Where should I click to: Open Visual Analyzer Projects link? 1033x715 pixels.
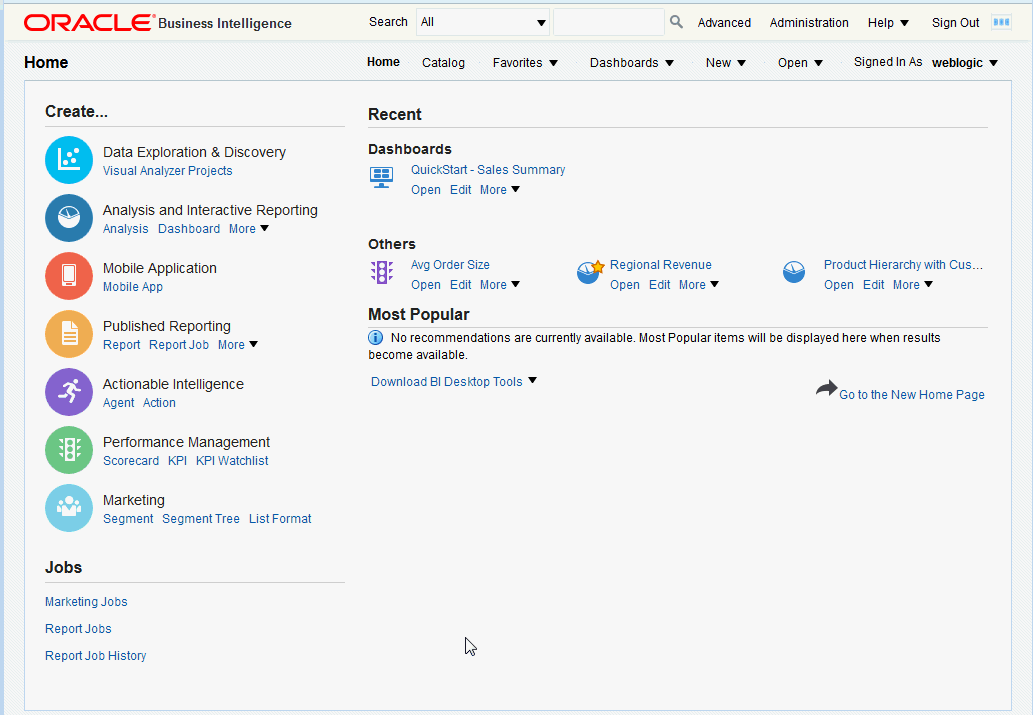coord(167,171)
